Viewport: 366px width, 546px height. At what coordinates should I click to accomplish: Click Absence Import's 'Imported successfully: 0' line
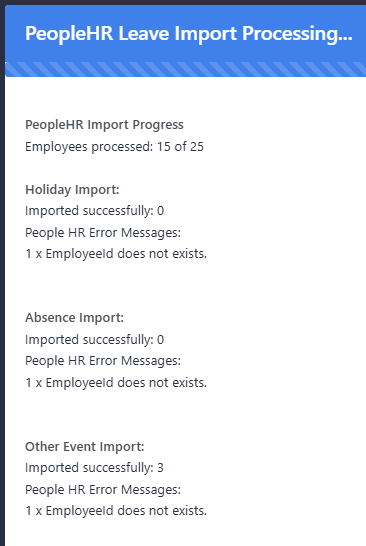(94, 340)
